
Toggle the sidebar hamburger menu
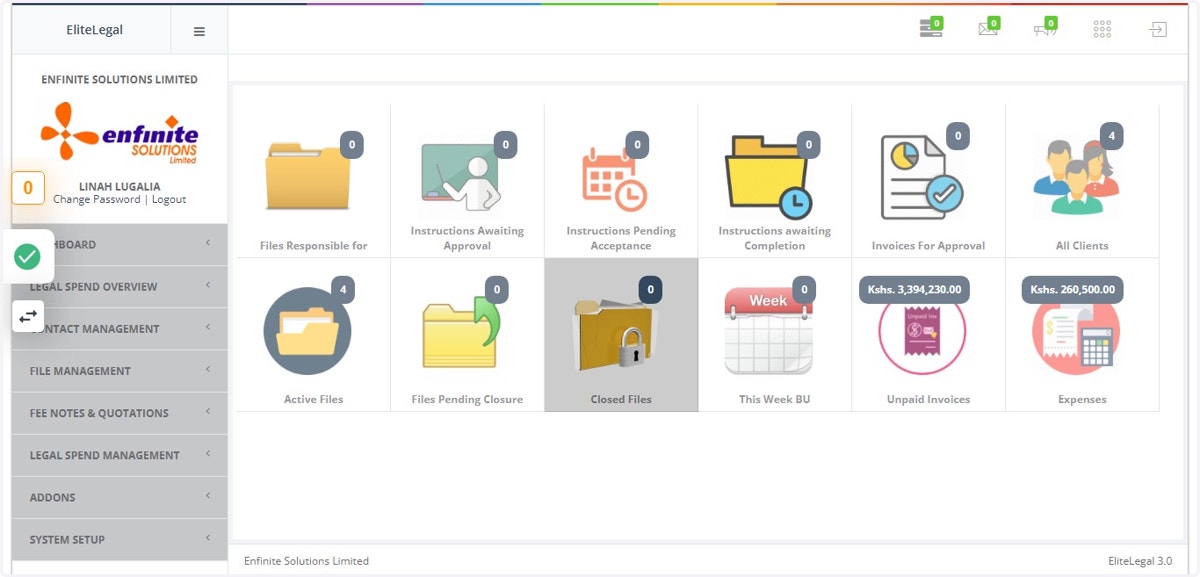[199, 31]
